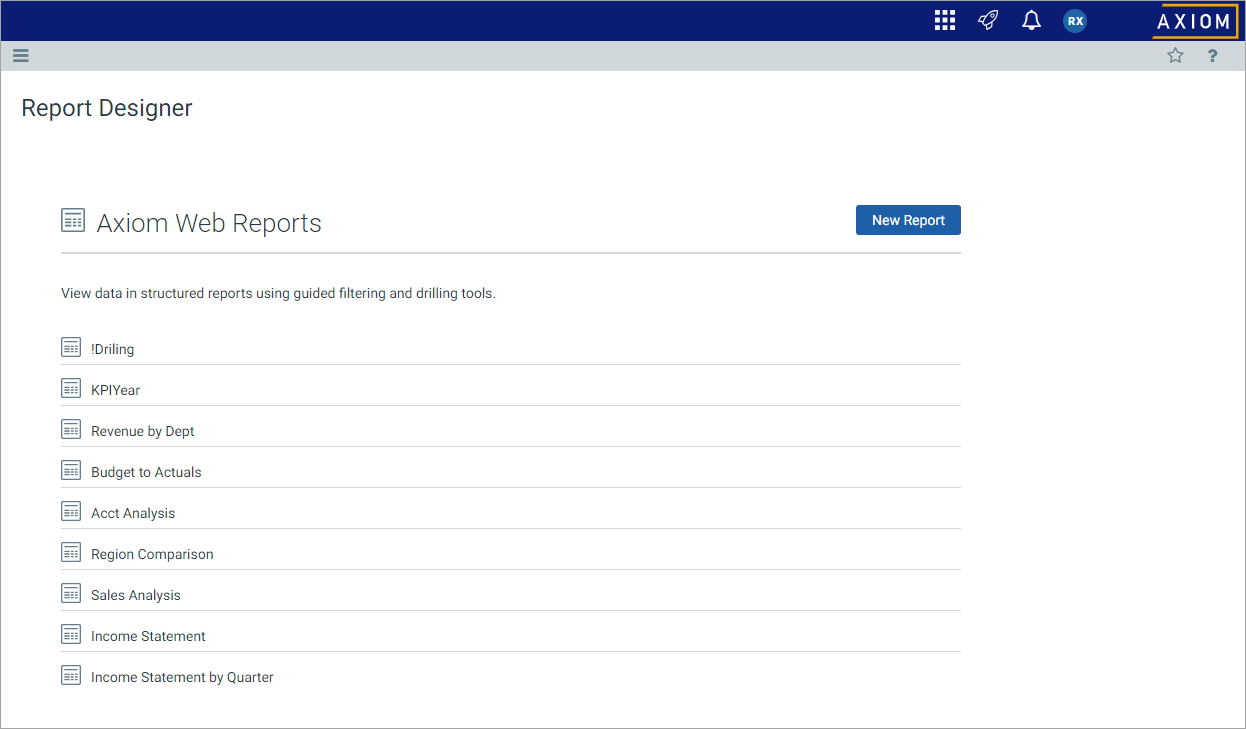
Task: Open the apps grid menu icon
Action: pos(945,20)
